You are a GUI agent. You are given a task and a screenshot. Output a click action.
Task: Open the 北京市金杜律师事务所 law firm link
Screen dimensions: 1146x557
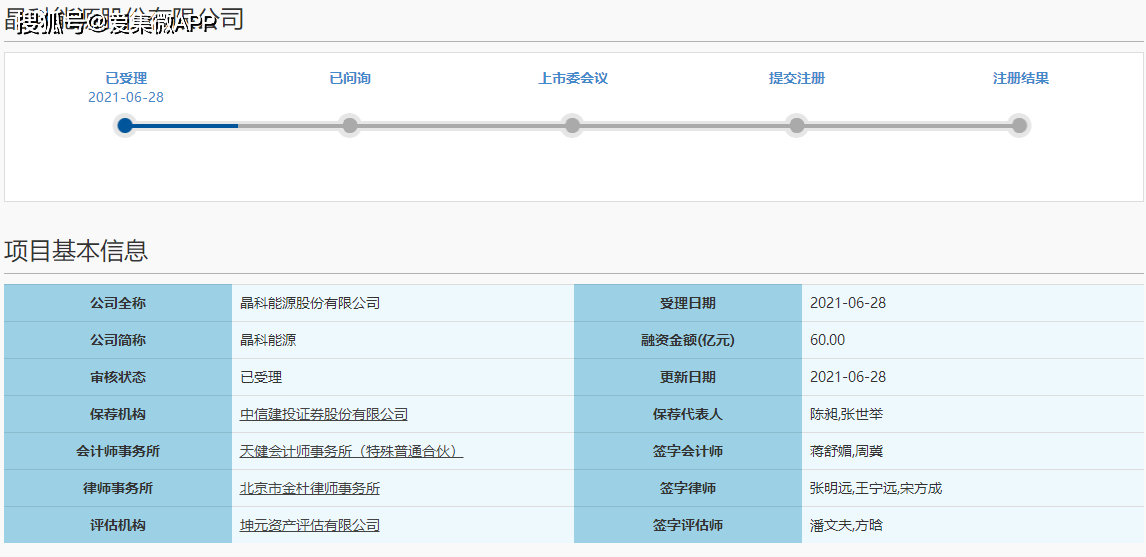click(310, 488)
